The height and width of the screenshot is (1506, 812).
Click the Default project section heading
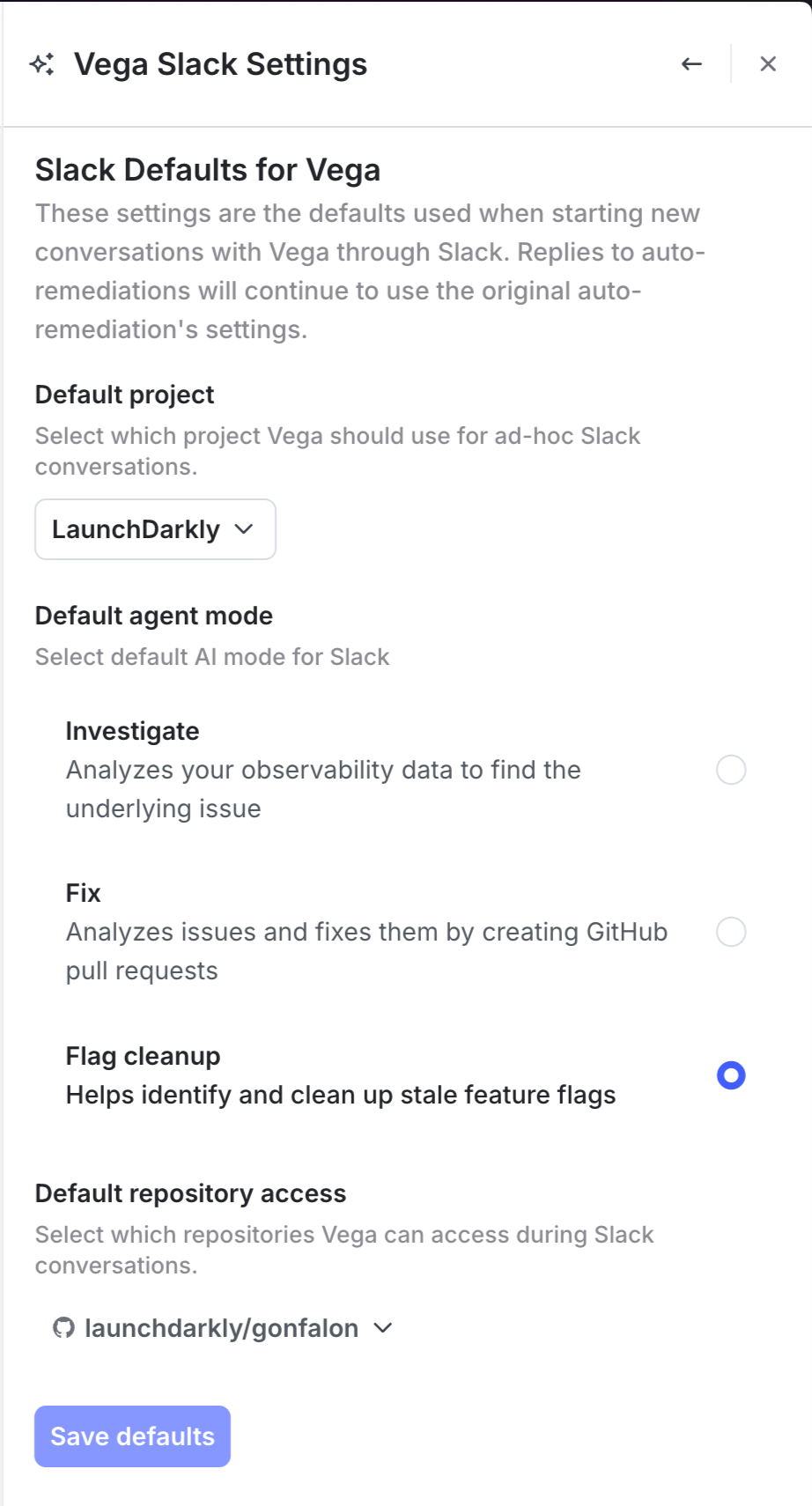[123, 395]
